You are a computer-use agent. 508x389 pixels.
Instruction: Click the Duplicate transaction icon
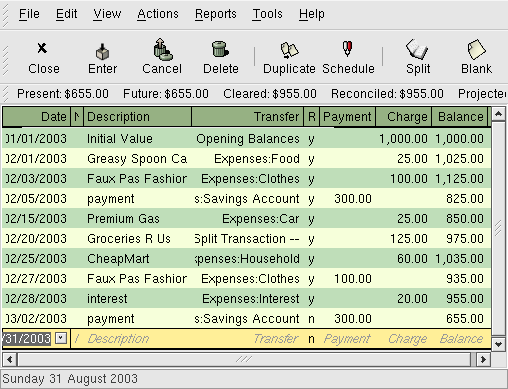289,50
